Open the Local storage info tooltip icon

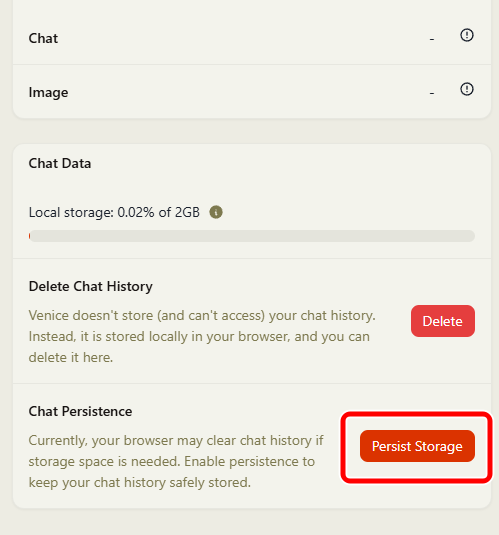216,212
